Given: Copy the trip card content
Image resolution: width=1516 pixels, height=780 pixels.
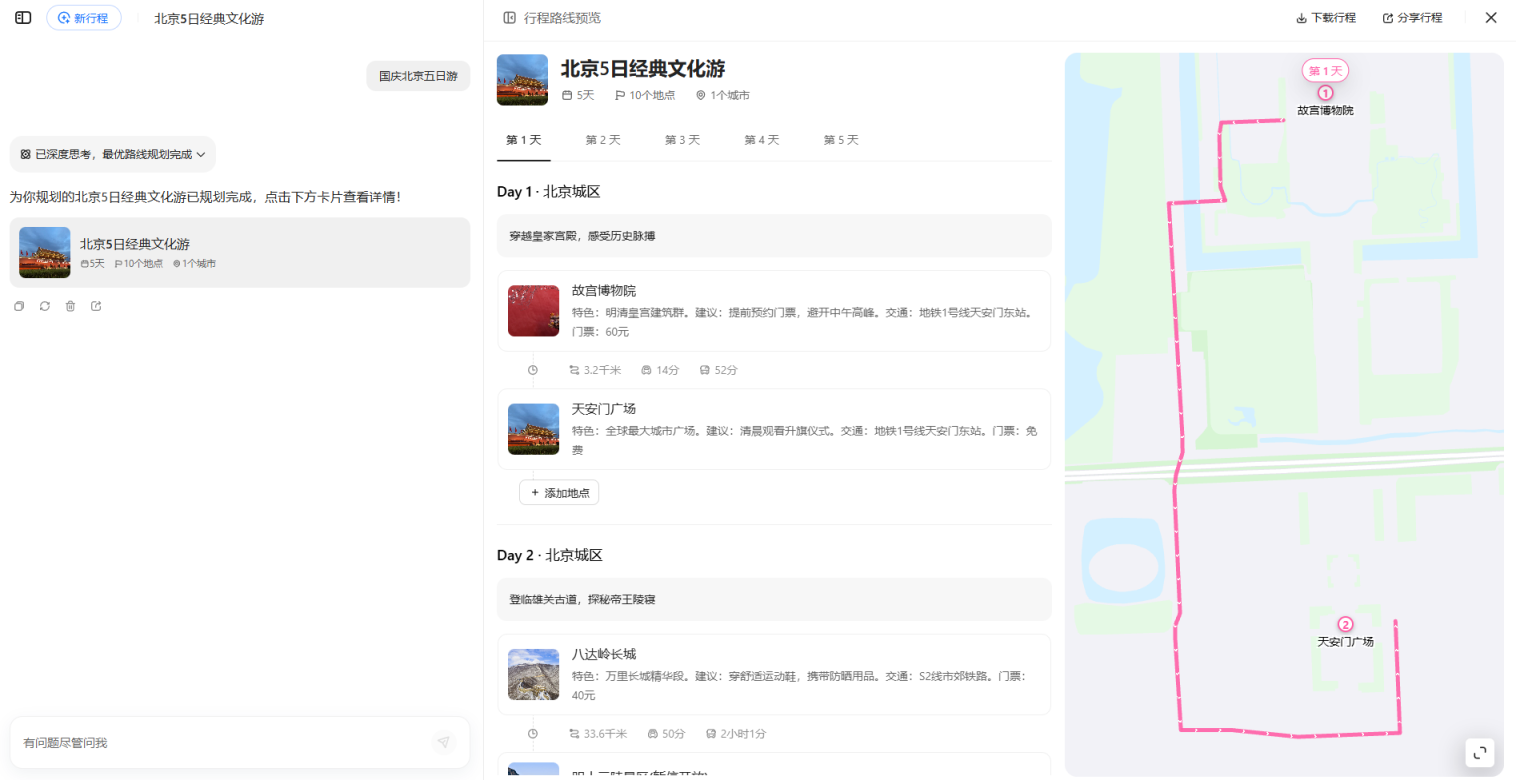Looking at the screenshot, I should coord(18,306).
